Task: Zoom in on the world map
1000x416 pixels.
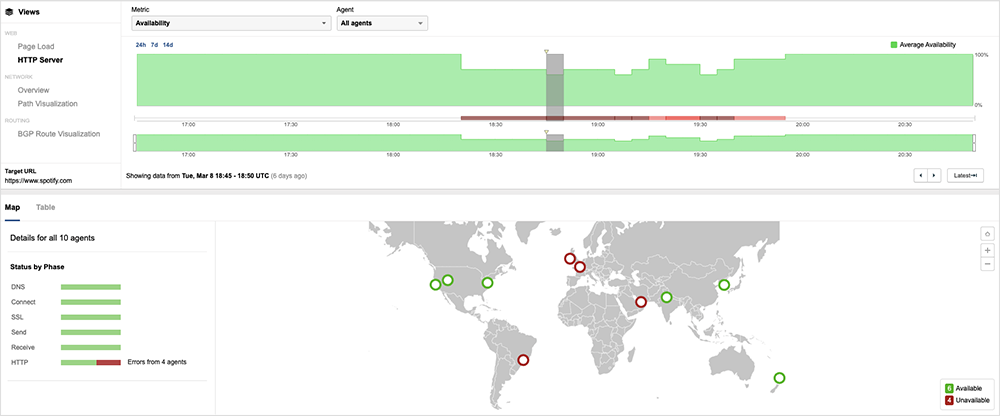Action: tap(988, 249)
